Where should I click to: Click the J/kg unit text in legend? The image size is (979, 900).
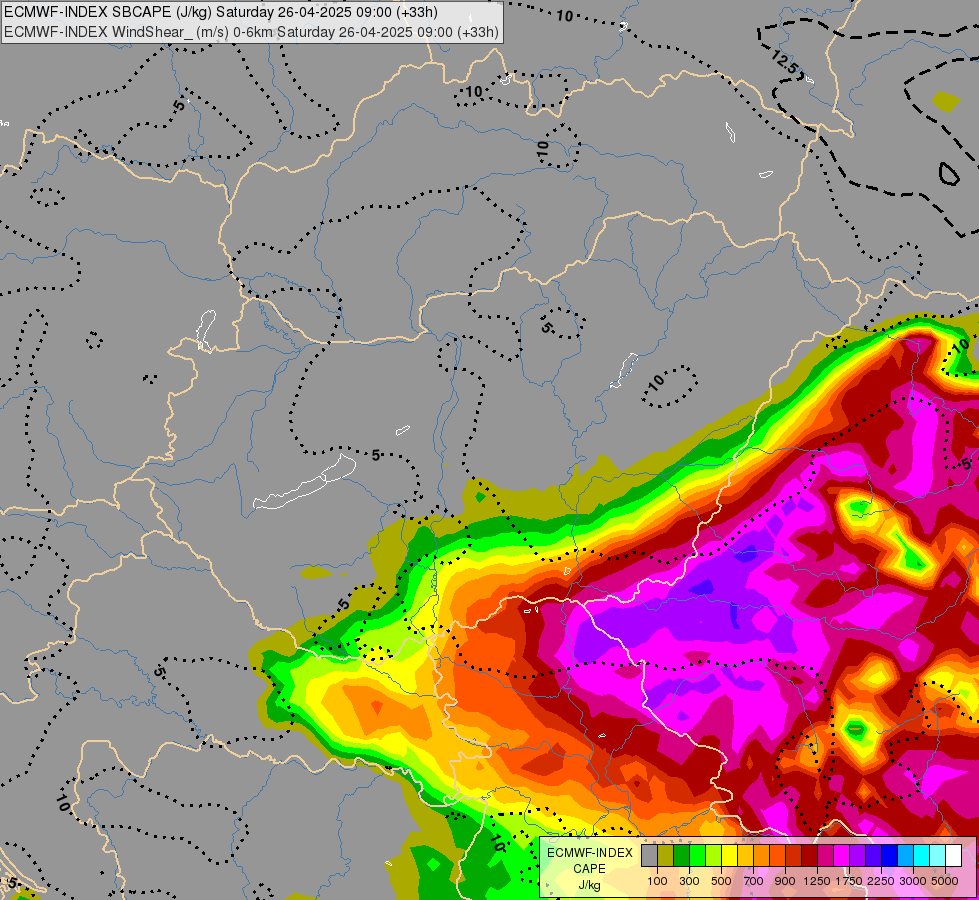(x=589, y=885)
